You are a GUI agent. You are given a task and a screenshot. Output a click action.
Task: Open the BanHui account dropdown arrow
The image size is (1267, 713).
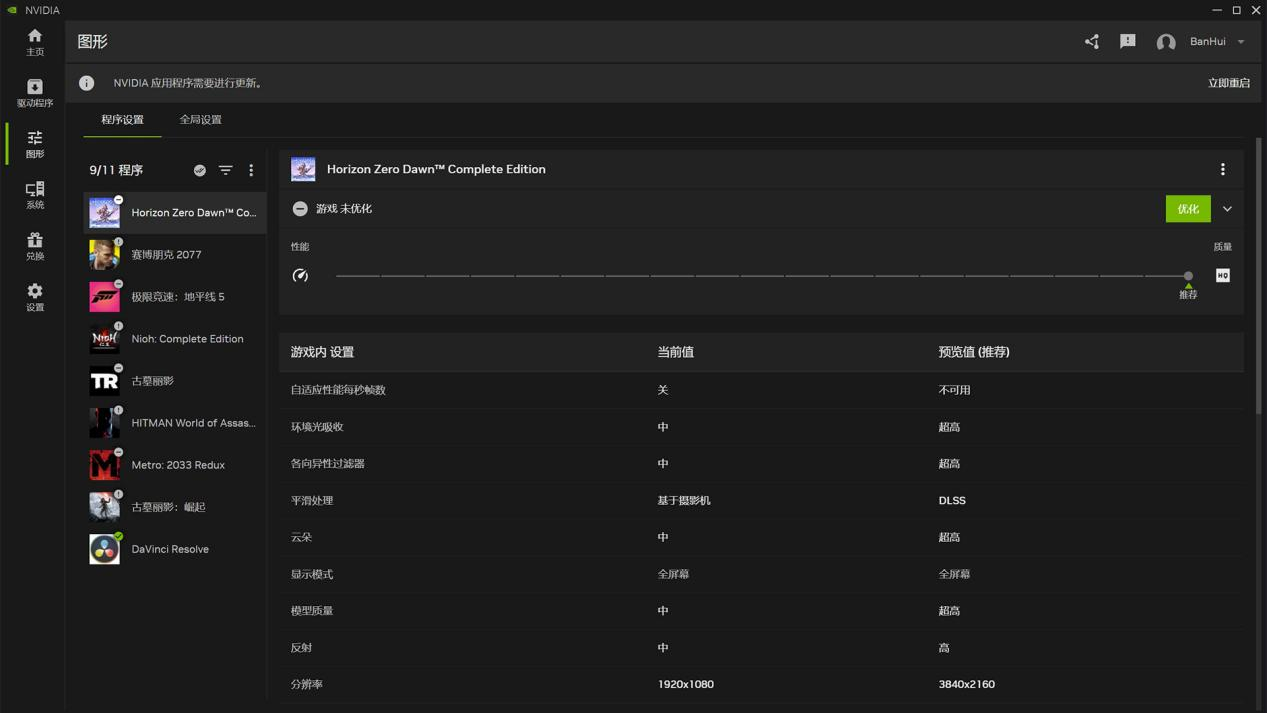coord(1241,42)
